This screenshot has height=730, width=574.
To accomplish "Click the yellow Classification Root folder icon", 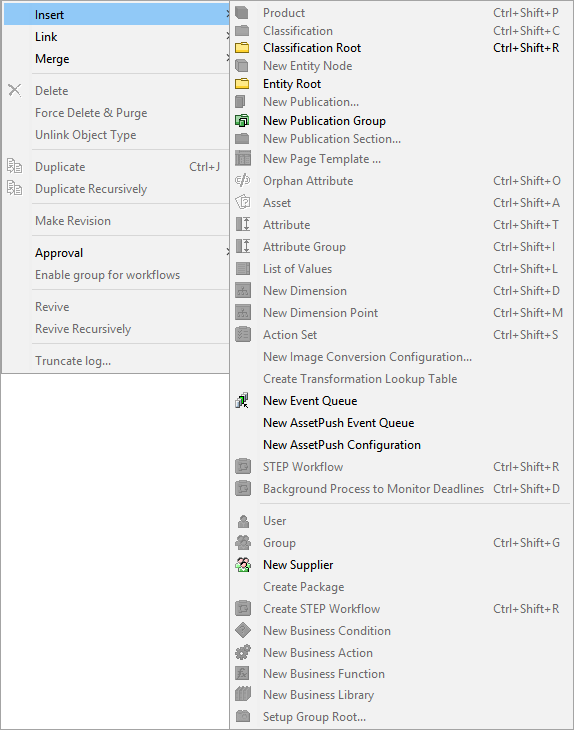I will click(x=242, y=48).
